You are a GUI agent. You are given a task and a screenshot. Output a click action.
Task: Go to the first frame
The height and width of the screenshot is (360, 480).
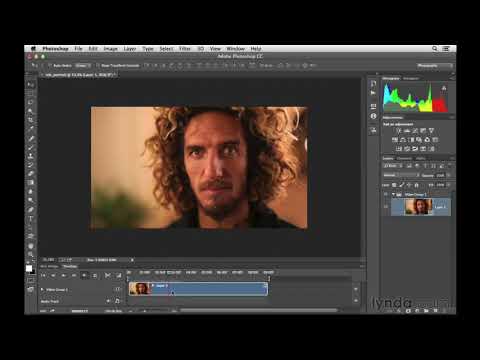(x=43, y=275)
